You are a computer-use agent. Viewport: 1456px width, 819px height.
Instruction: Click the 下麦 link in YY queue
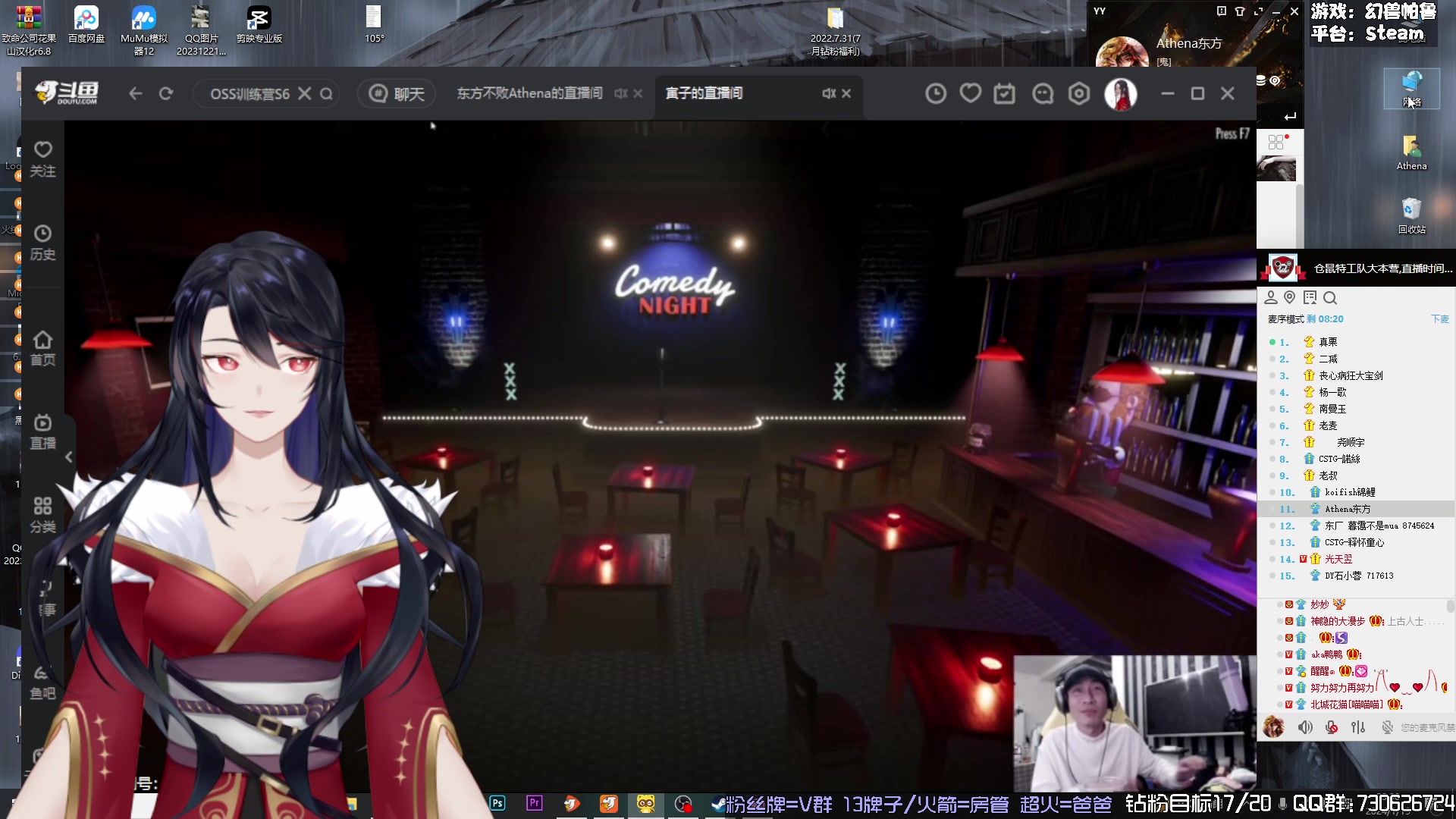click(1439, 319)
